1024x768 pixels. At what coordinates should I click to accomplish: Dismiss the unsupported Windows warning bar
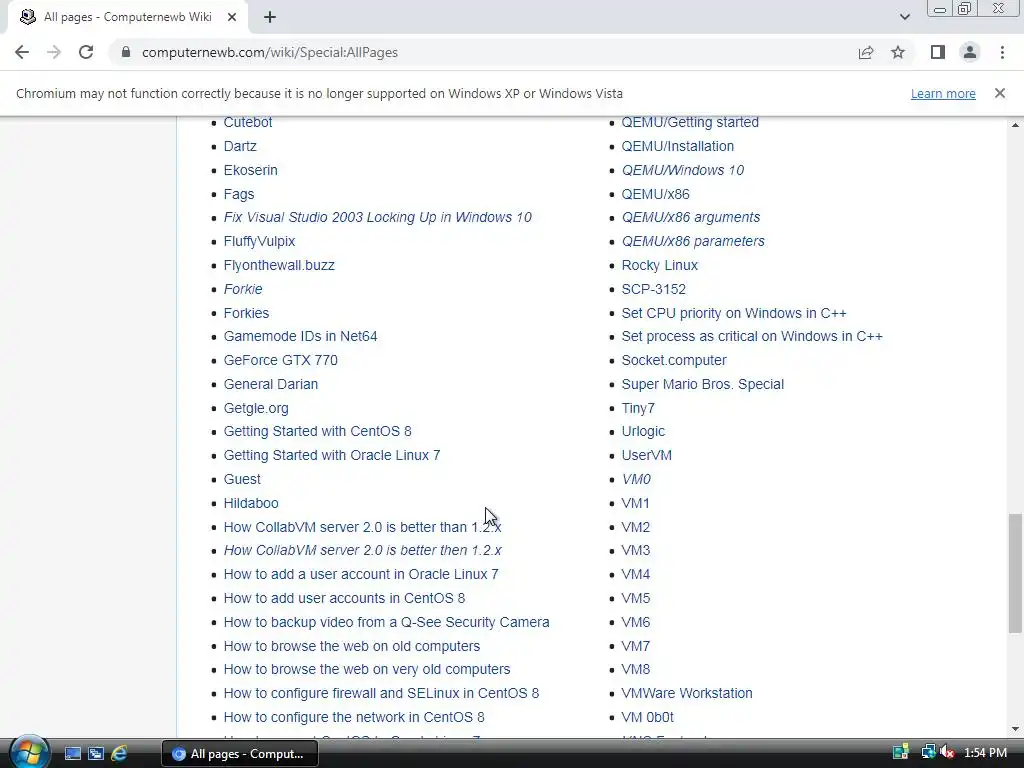pyautogui.click(x=1000, y=93)
